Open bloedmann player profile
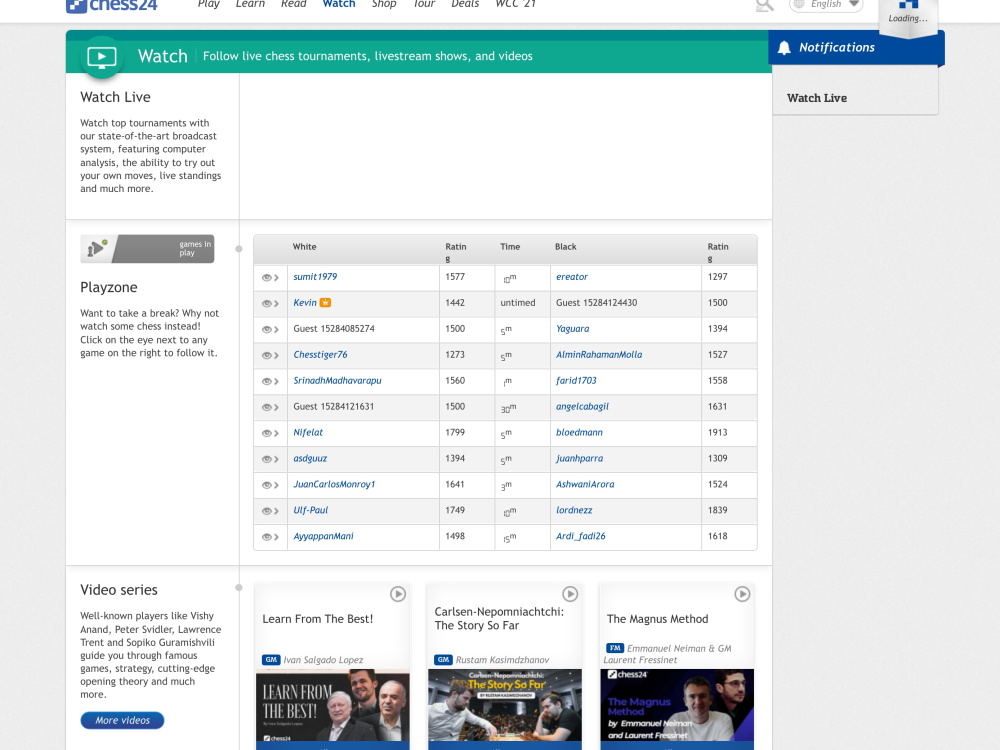 click(x=579, y=432)
